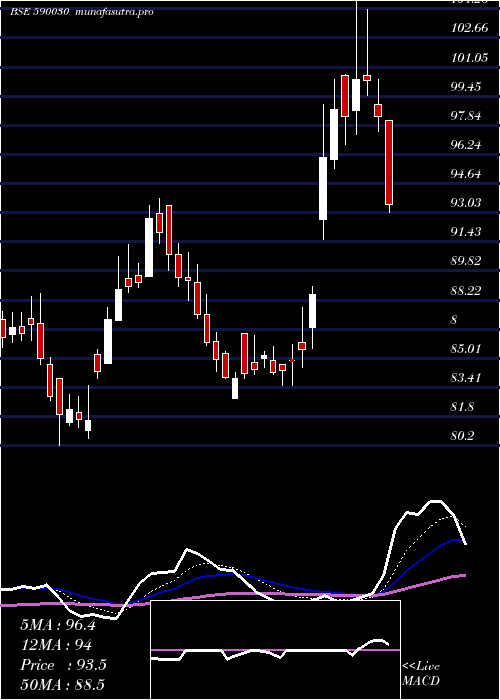The image size is (500, 700).
Task: Click inside the MACD inset chart panel
Action: point(275,650)
